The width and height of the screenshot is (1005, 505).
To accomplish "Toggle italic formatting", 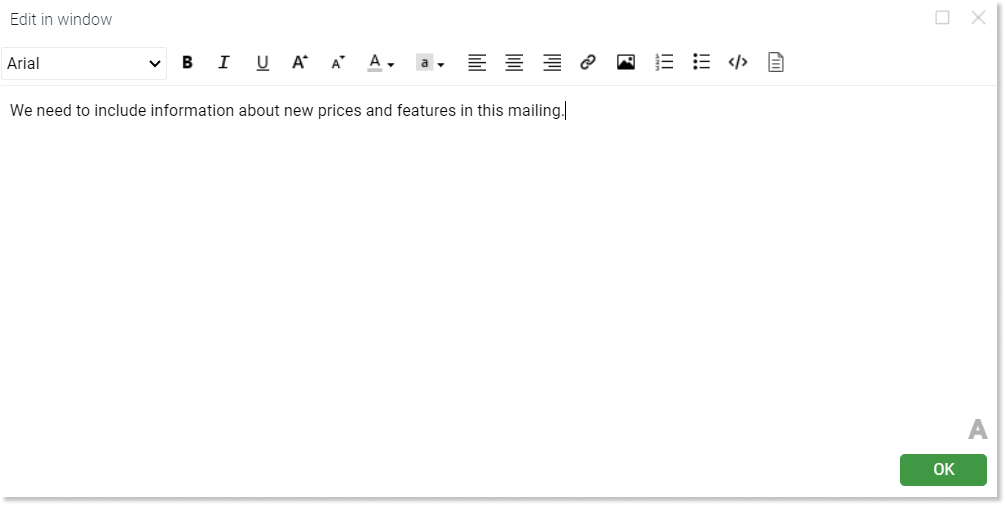I will pos(224,62).
